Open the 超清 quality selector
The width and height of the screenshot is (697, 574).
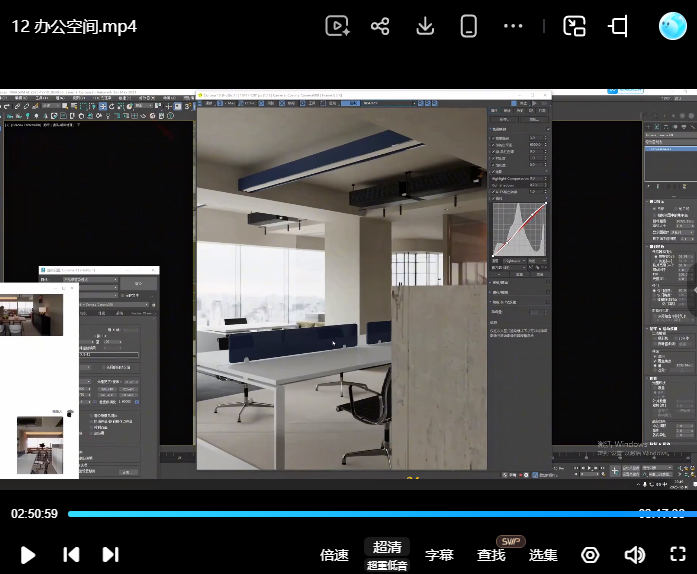(387, 547)
